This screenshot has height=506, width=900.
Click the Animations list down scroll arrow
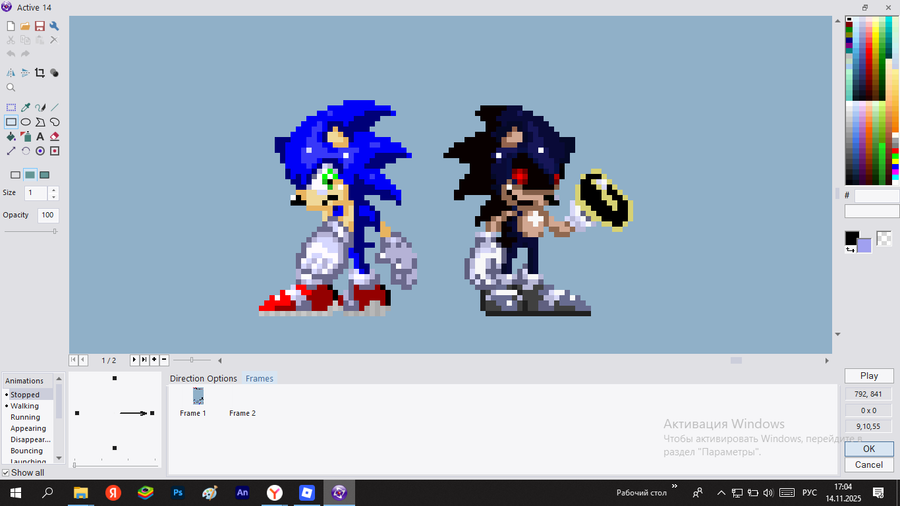point(59,458)
